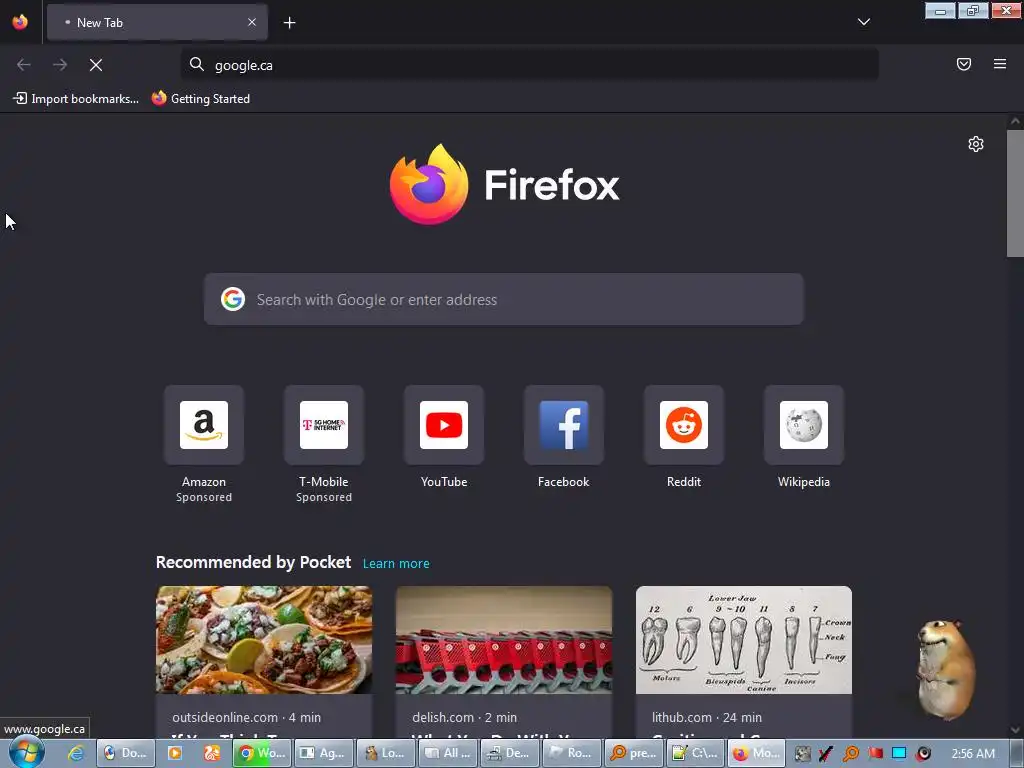Image resolution: width=1024 pixels, height=768 pixels.
Task: Click the search magnifier in address bar
Action: coord(197,64)
